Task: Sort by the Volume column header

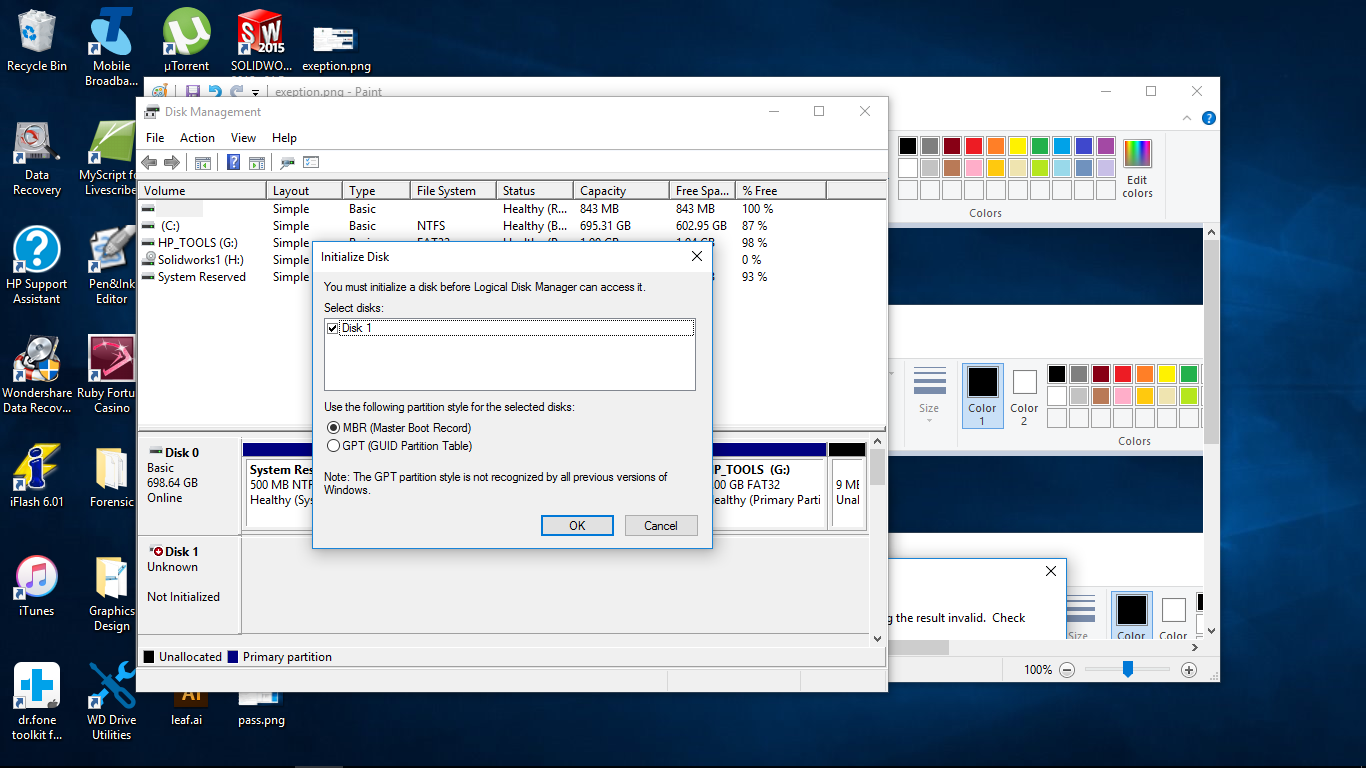Action: pyautogui.click(x=202, y=190)
